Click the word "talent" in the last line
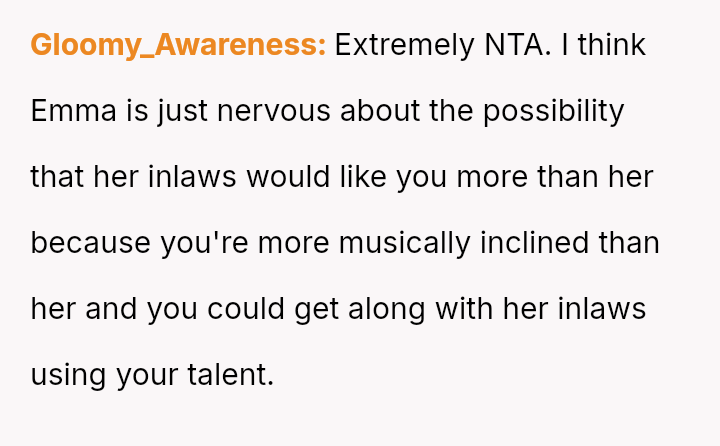Viewport: 720px width, 446px height. click(229, 376)
